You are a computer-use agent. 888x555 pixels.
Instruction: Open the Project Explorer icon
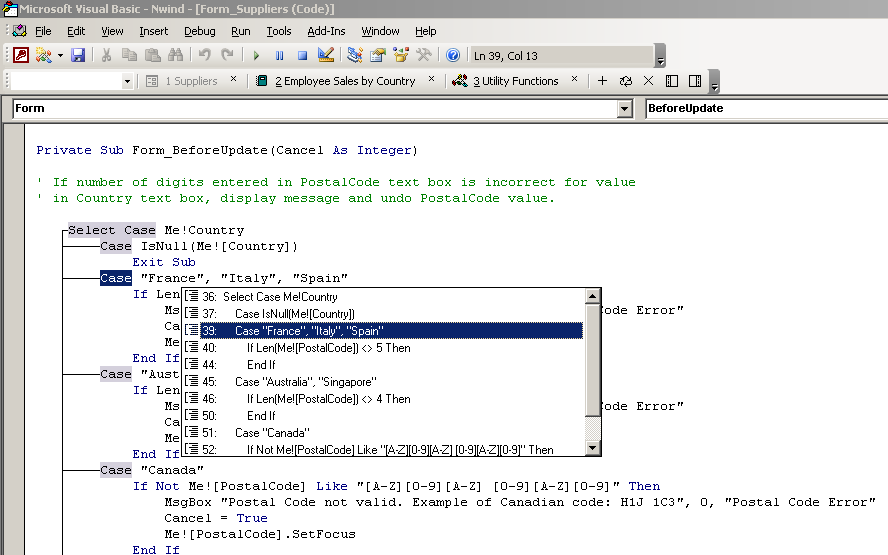[355, 55]
